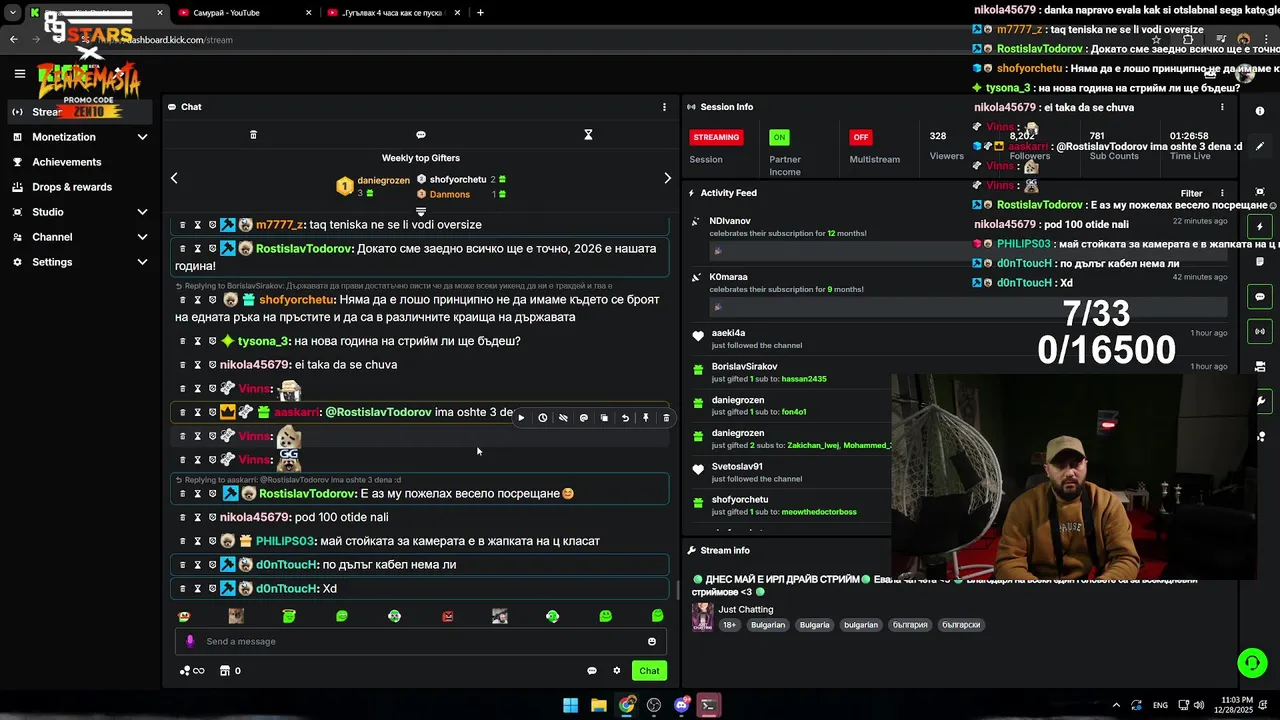Image resolution: width=1280 pixels, height=720 pixels.
Task: Click NDIvanov in Activity Feed
Action: click(730, 221)
